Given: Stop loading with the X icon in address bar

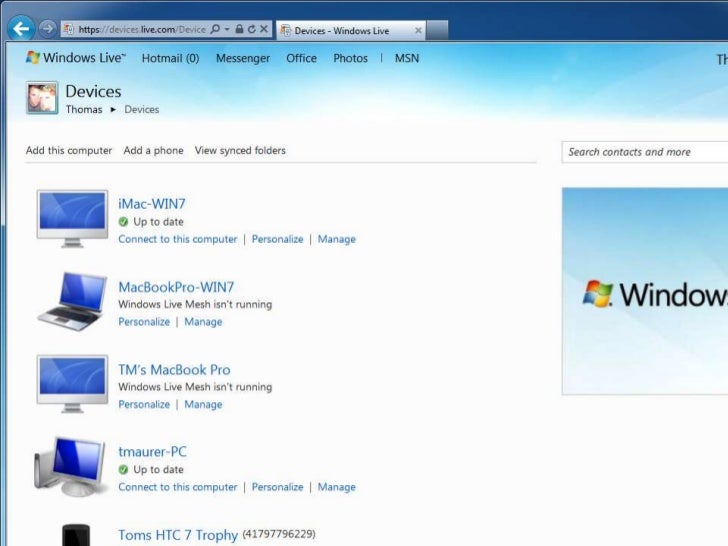Looking at the screenshot, I should click(264, 29).
